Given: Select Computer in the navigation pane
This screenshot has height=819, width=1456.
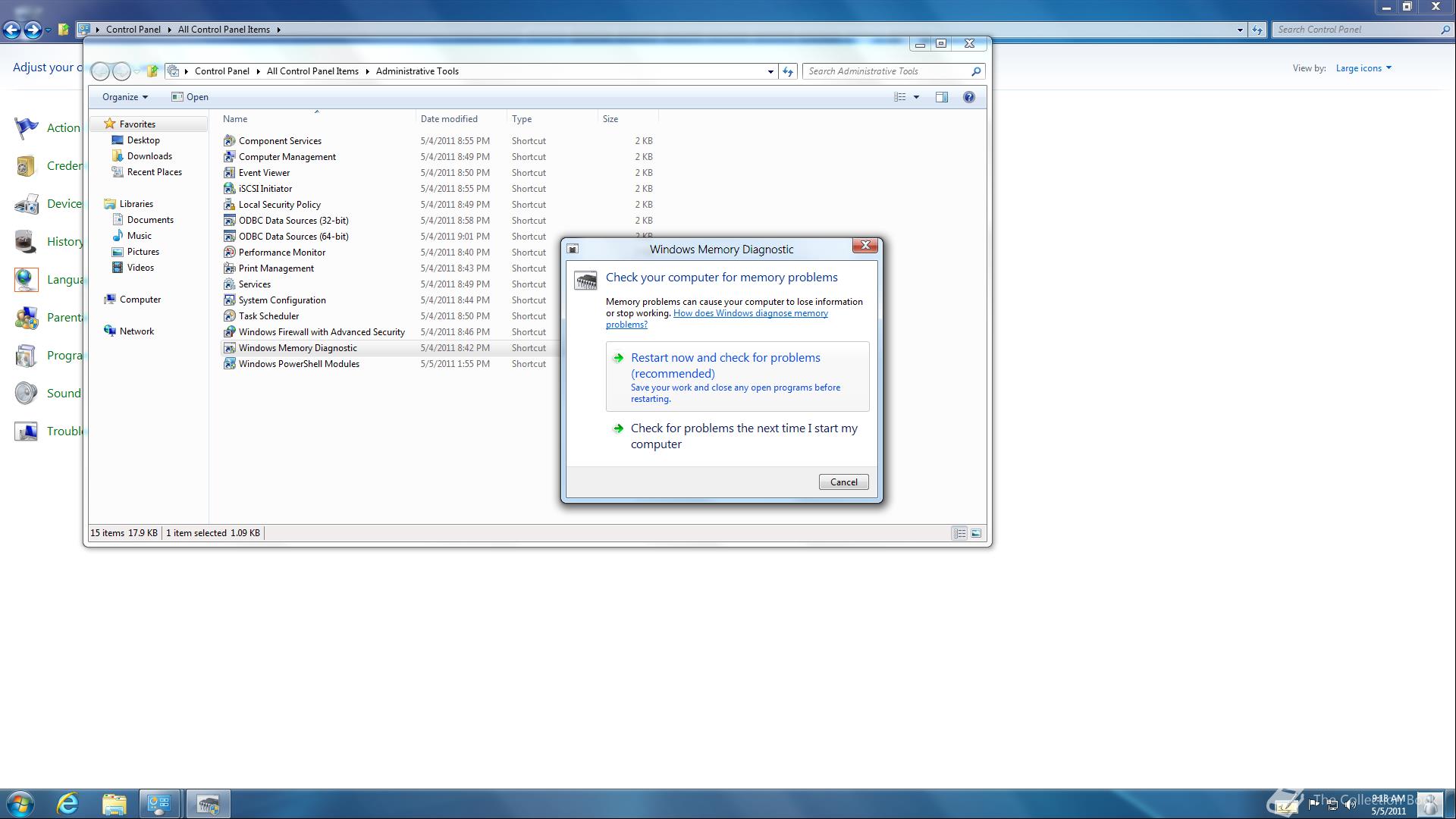Looking at the screenshot, I should coord(140,300).
